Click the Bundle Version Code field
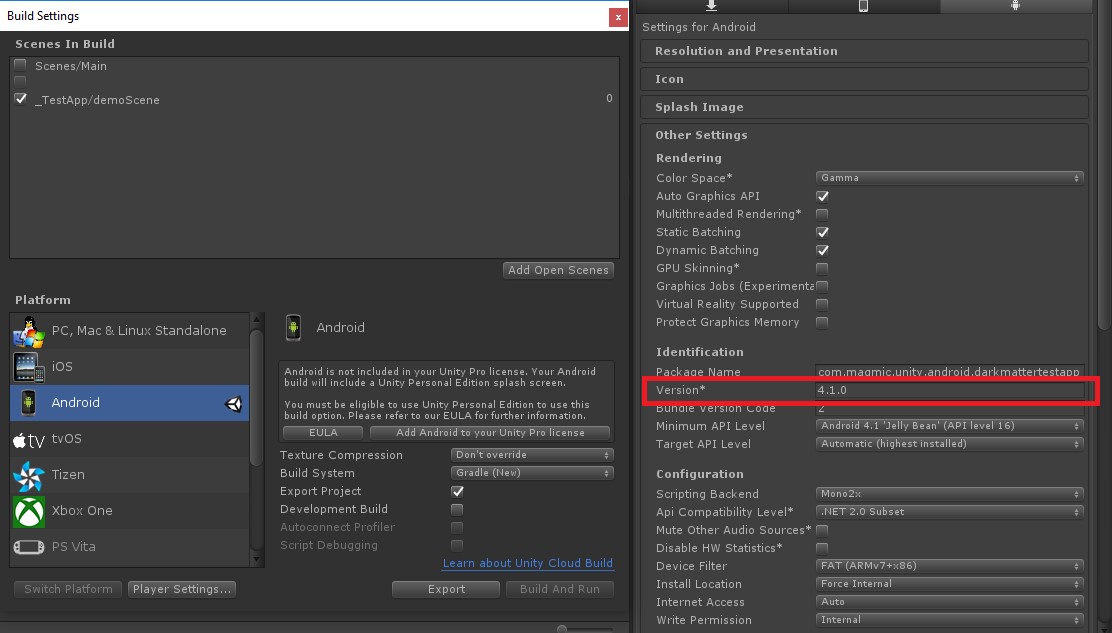 pyautogui.click(x=950, y=408)
